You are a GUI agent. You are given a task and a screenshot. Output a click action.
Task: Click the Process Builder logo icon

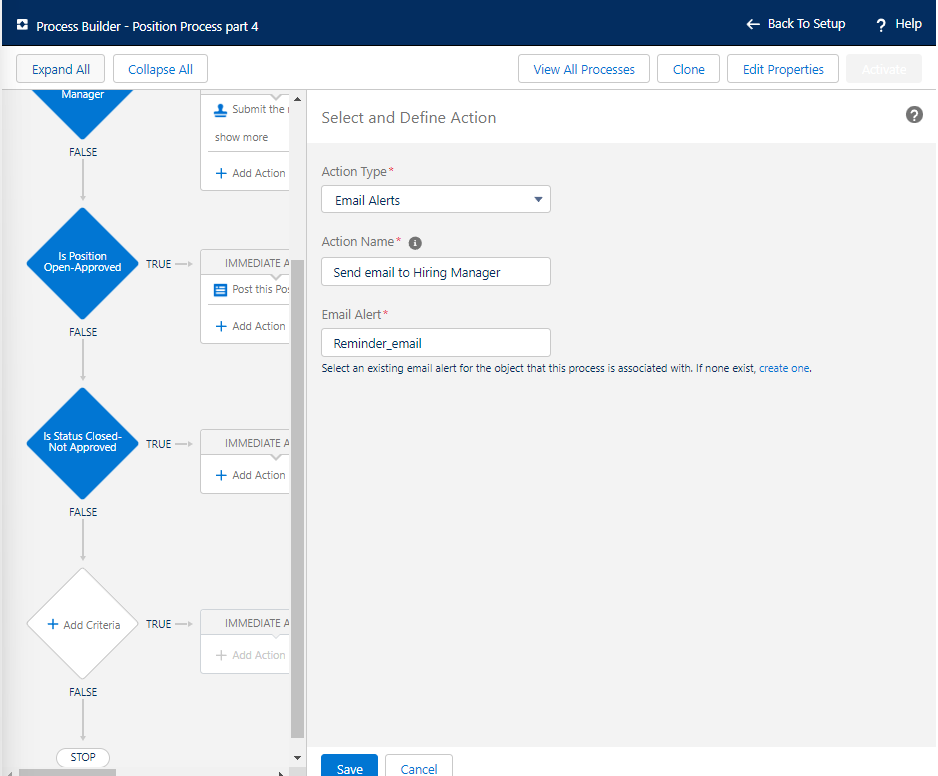pos(22,25)
